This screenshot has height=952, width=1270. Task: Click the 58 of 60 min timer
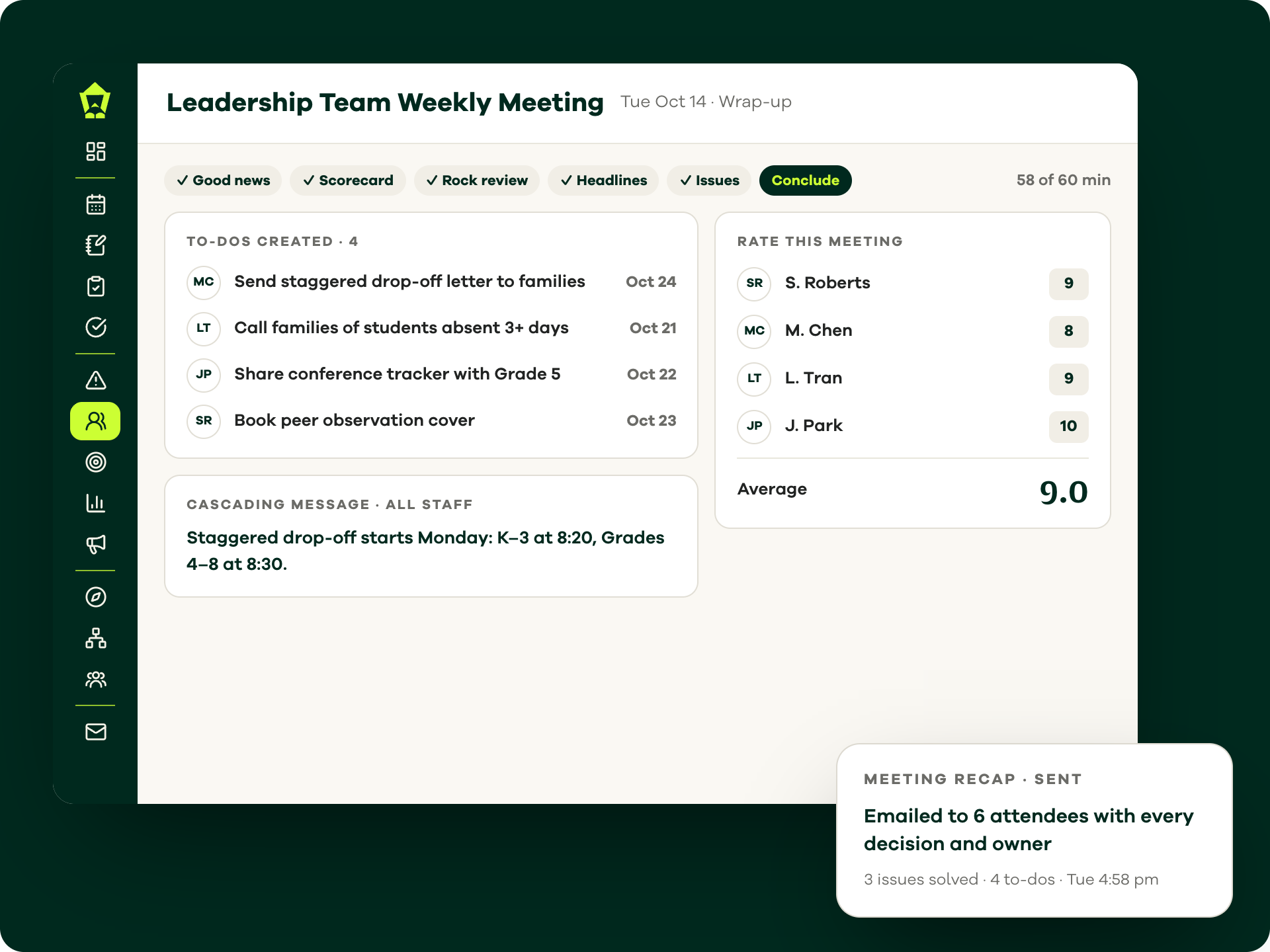(1064, 180)
